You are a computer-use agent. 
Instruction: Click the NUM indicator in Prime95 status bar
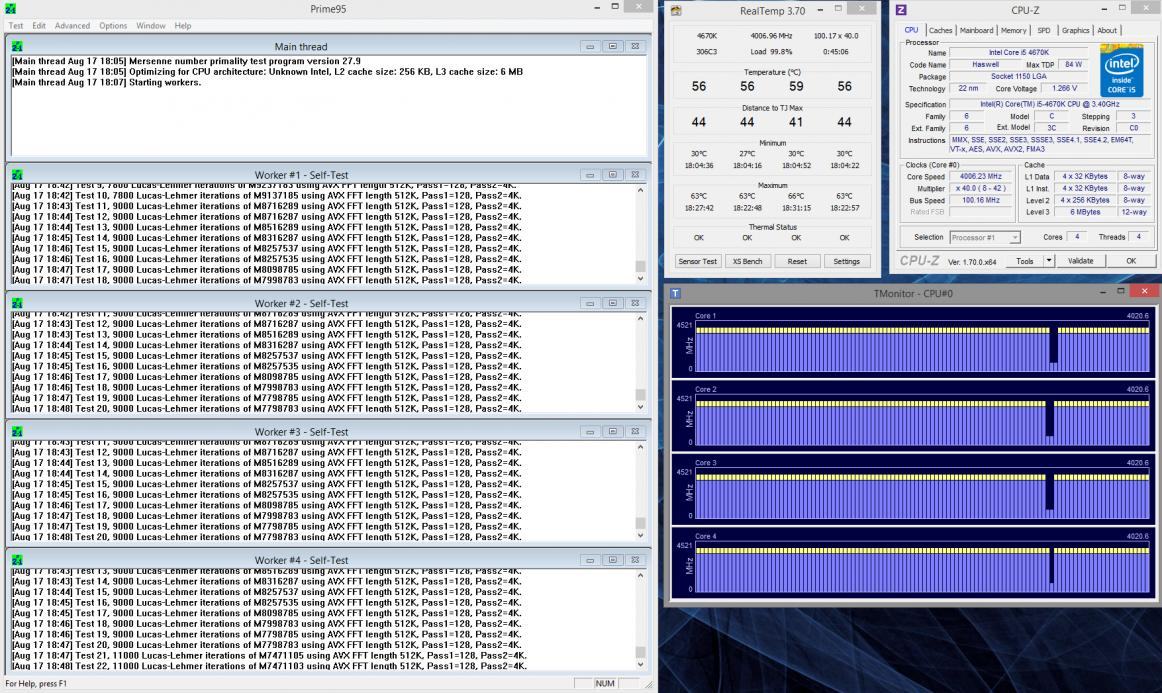605,683
